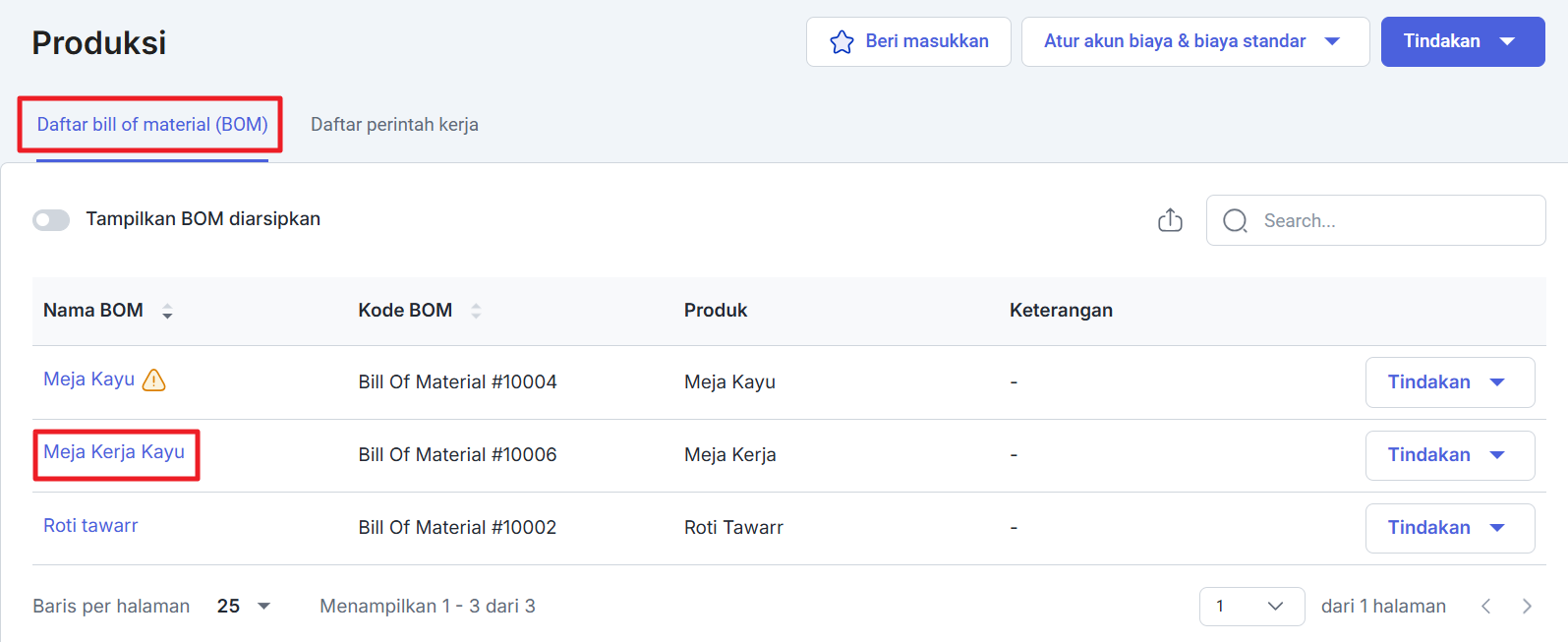Image resolution: width=1568 pixels, height=642 pixels.
Task: Open the Roti tawarr BOM link
Action: 90,526
